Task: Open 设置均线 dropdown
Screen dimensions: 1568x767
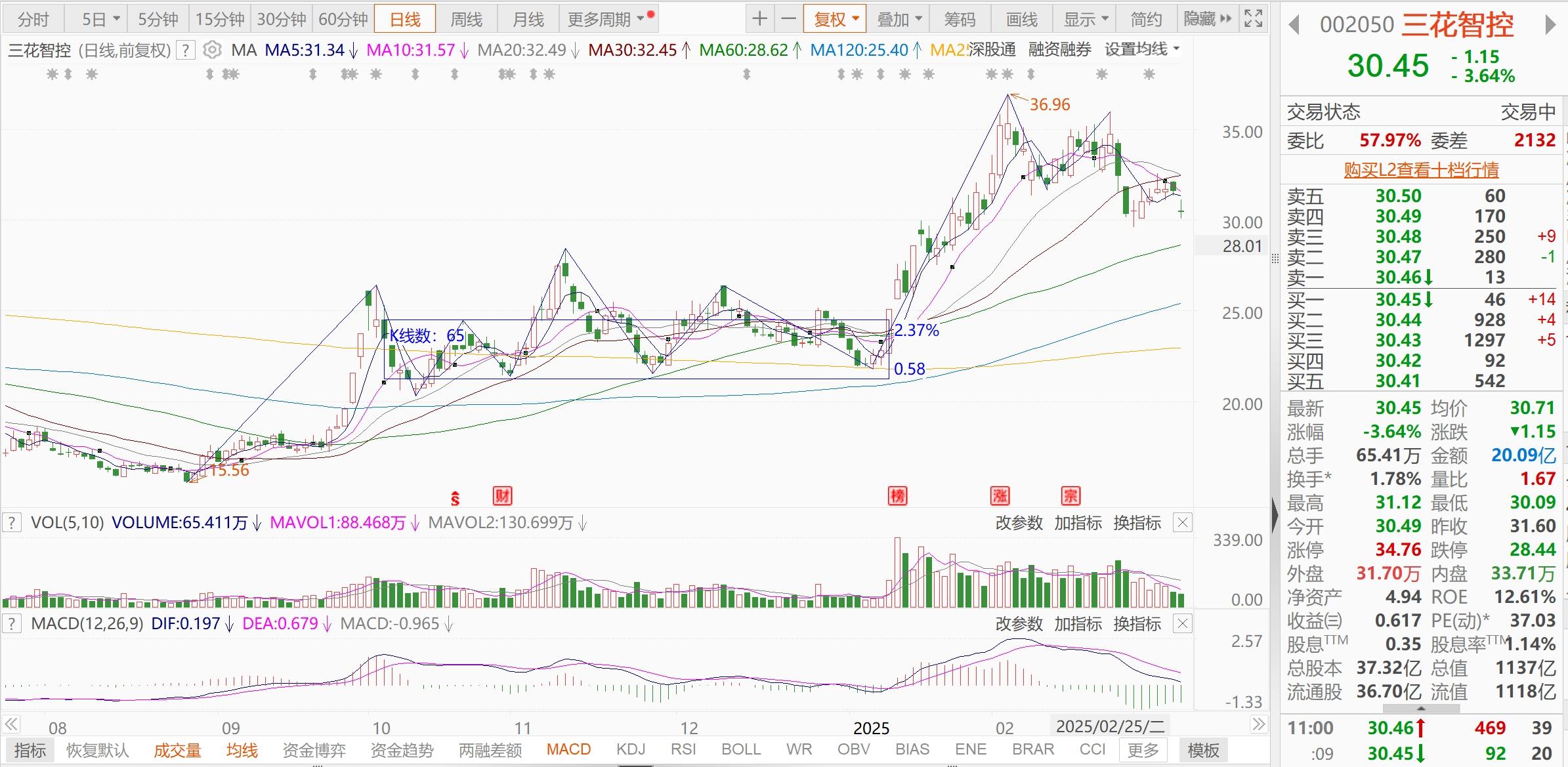Action: click(x=1142, y=49)
